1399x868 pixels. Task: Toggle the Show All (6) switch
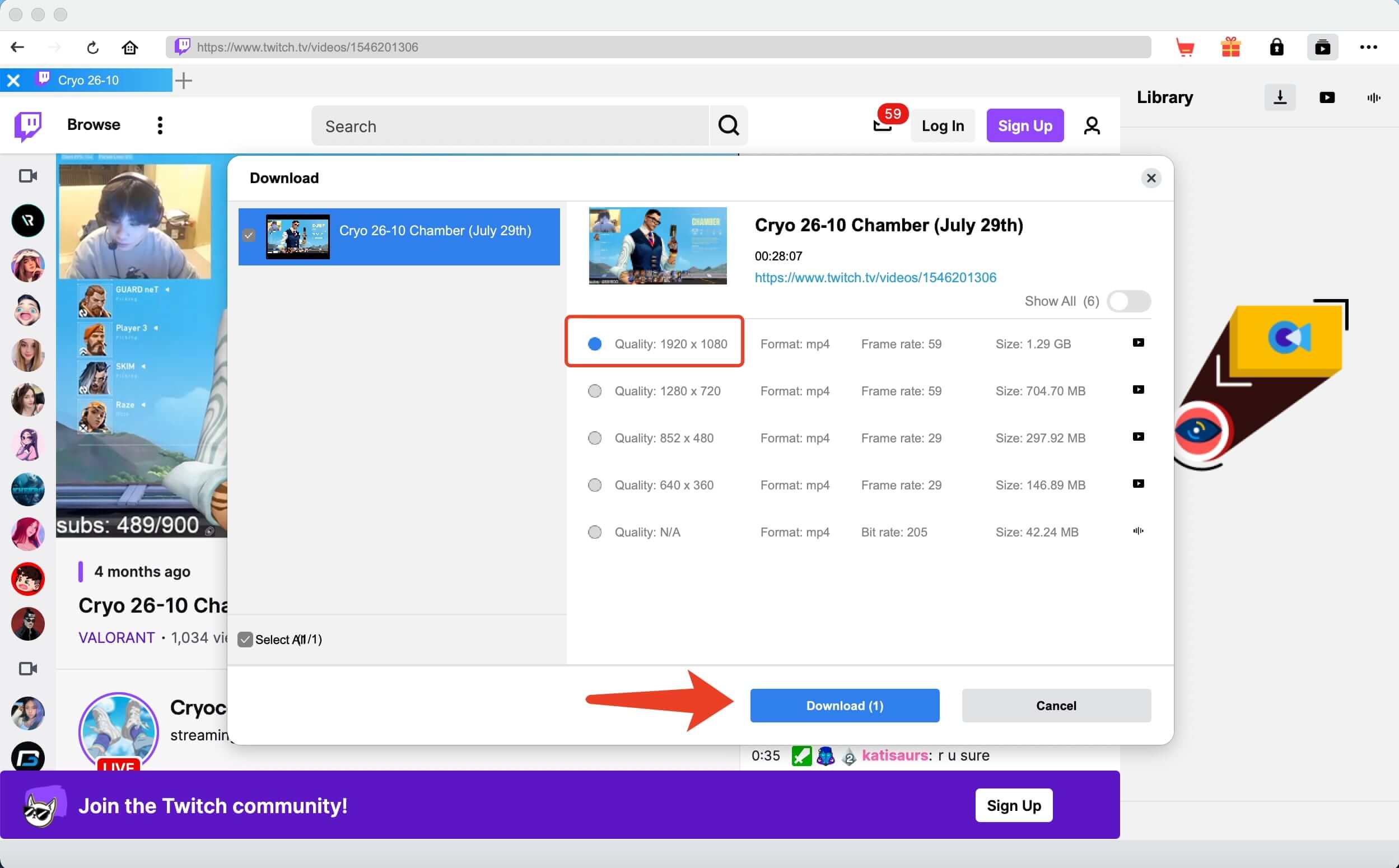pyautogui.click(x=1128, y=301)
